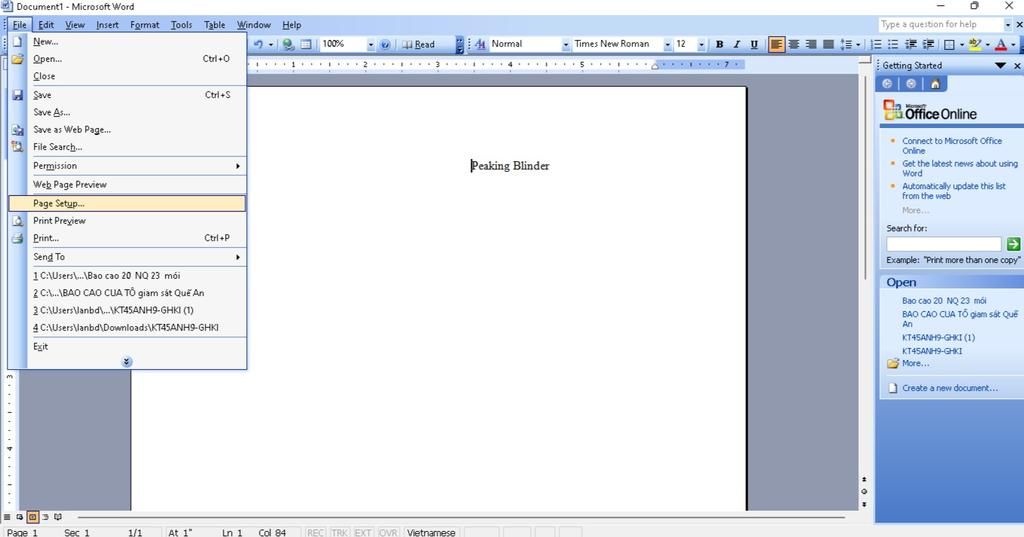Switch to Reading Layout view icon
Screen dimensions: 1024x537
tap(58, 517)
